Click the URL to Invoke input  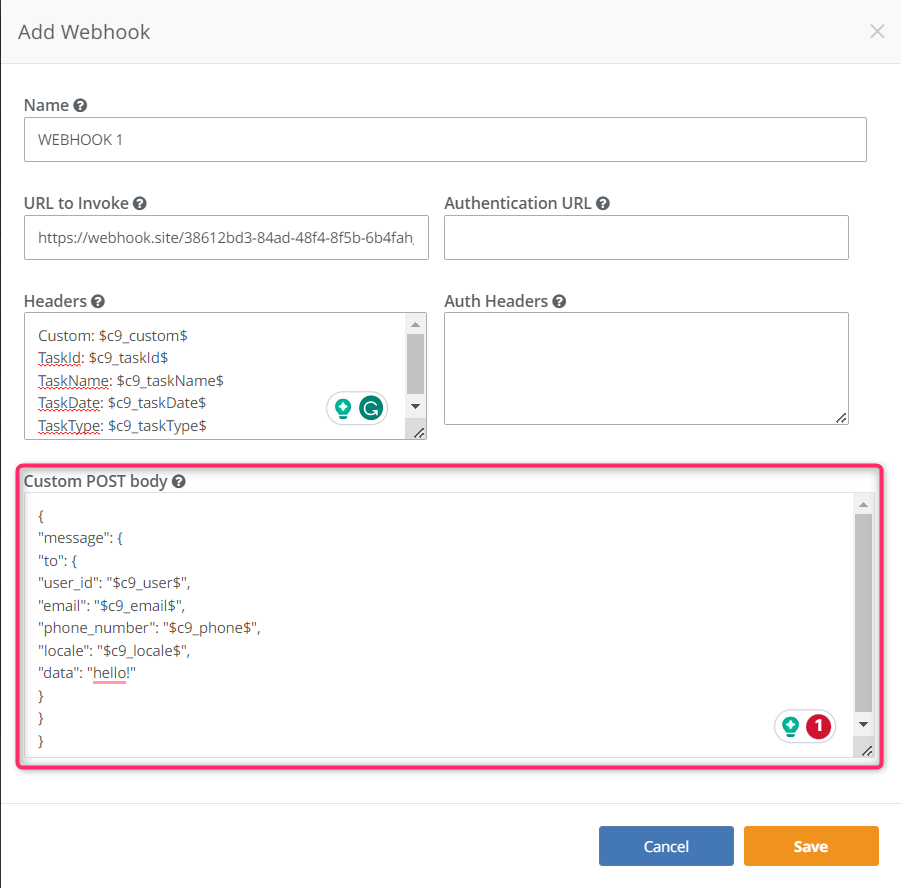tap(226, 237)
